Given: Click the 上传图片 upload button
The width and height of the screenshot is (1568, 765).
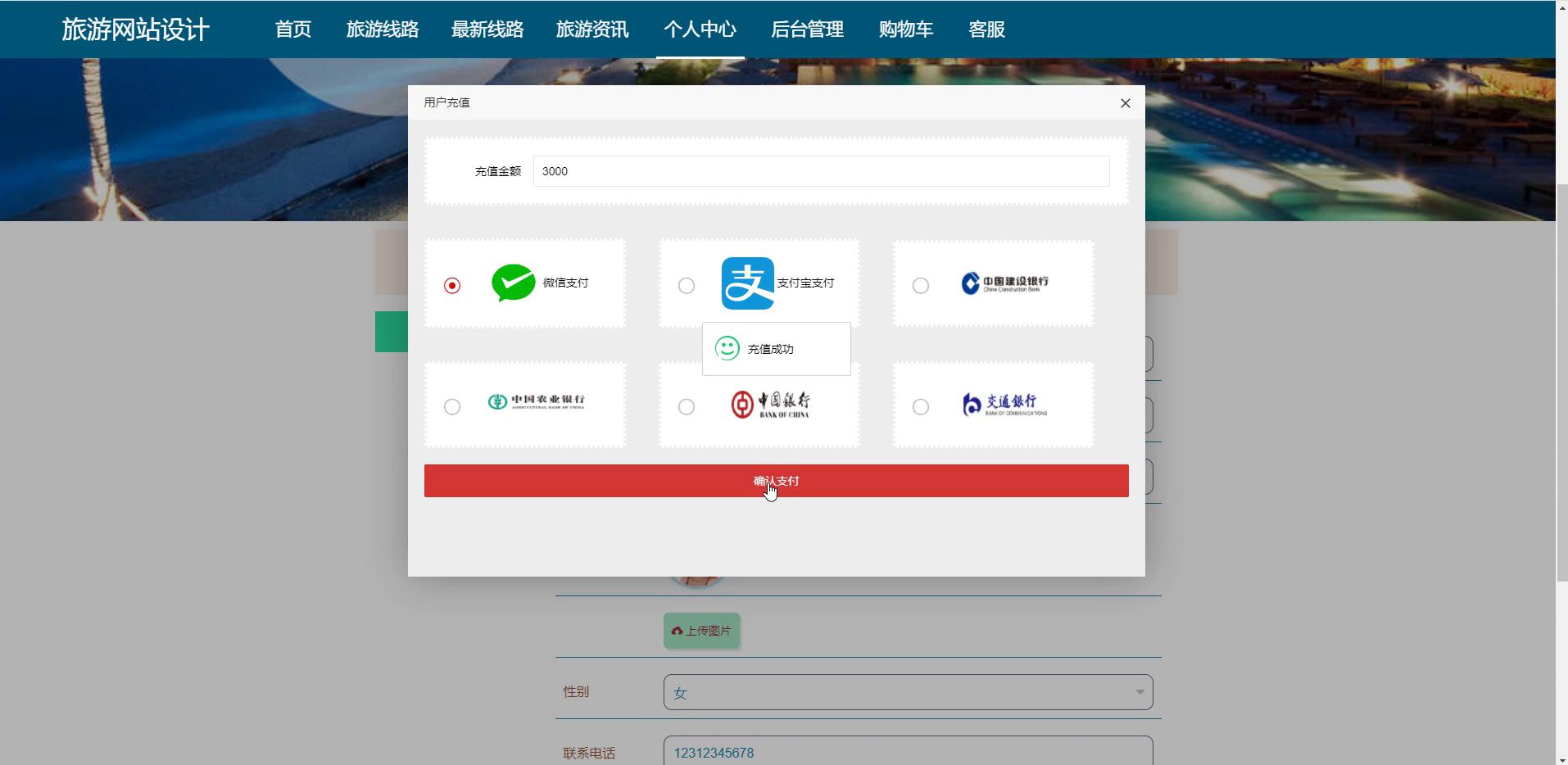Looking at the screenshot, I should [702, 631].
